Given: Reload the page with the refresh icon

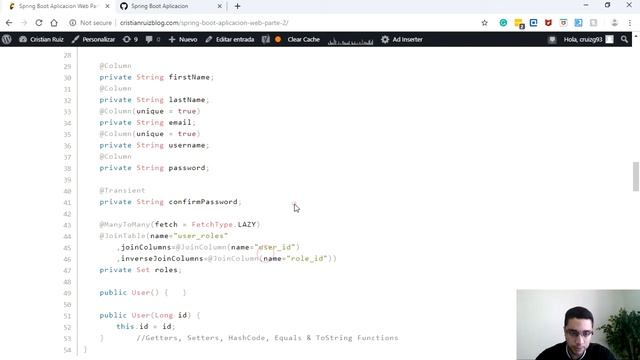Looking at the screenshot, I should point(39,23).
